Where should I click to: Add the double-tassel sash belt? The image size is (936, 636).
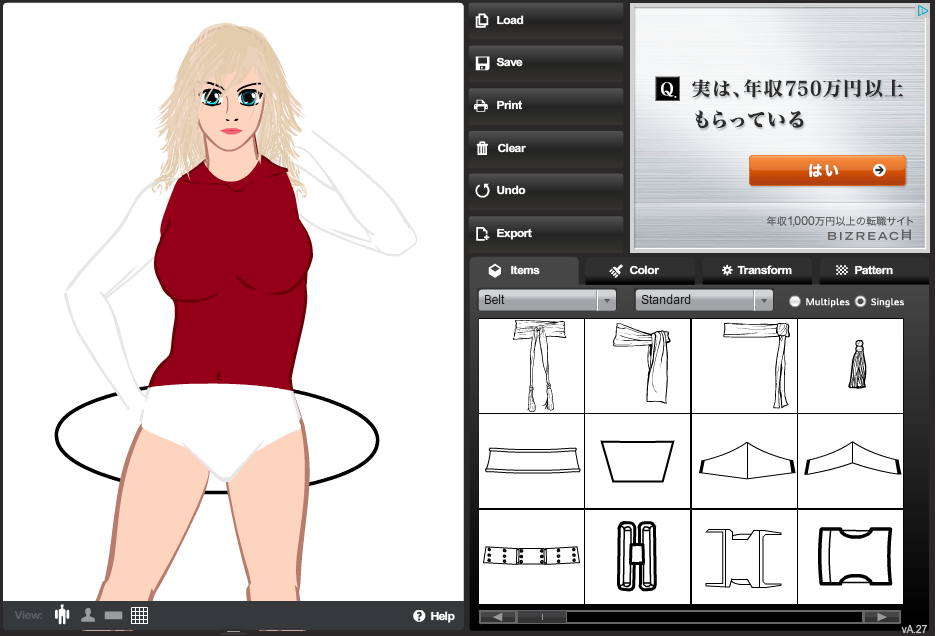click(x=531, y=366)
